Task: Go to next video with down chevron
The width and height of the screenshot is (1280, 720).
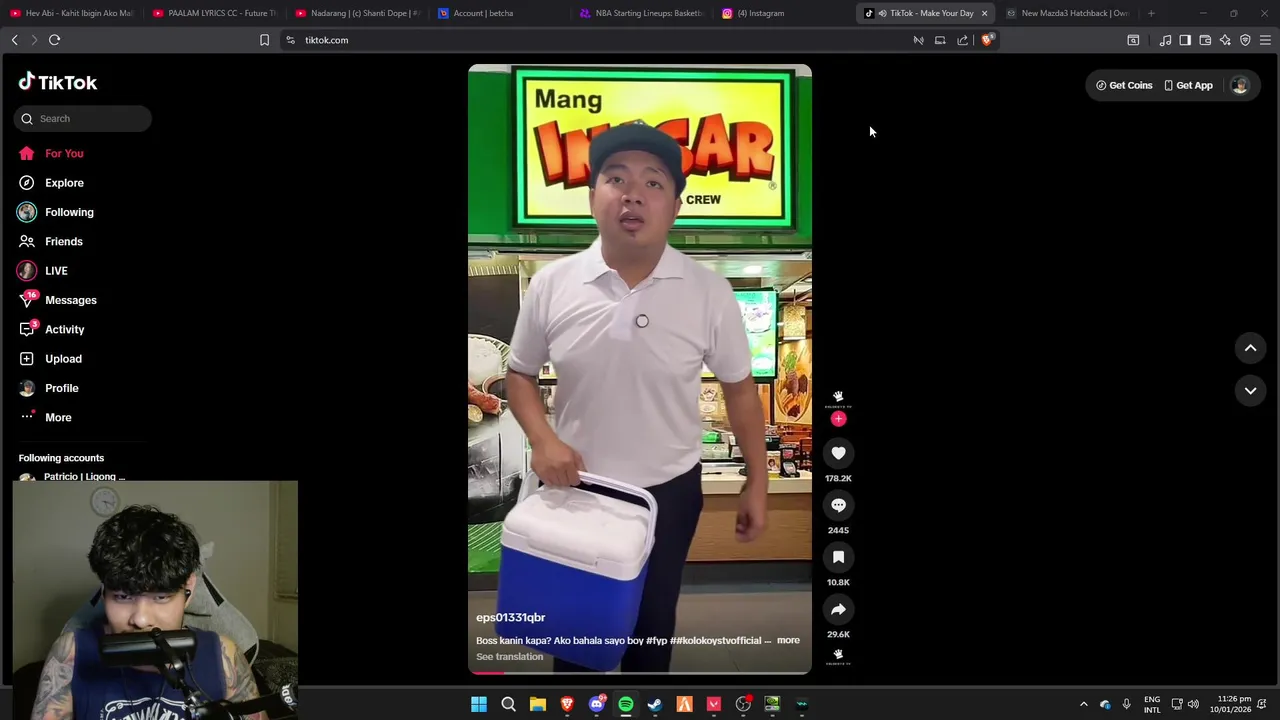Action: pos(1250,391)
